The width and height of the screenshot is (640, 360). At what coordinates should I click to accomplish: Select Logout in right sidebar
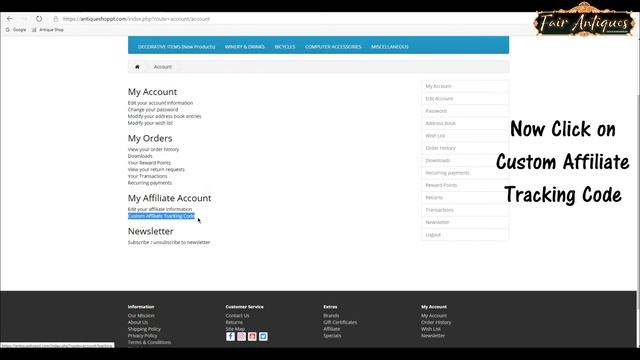pyautogui.click(x=465, y=235)
